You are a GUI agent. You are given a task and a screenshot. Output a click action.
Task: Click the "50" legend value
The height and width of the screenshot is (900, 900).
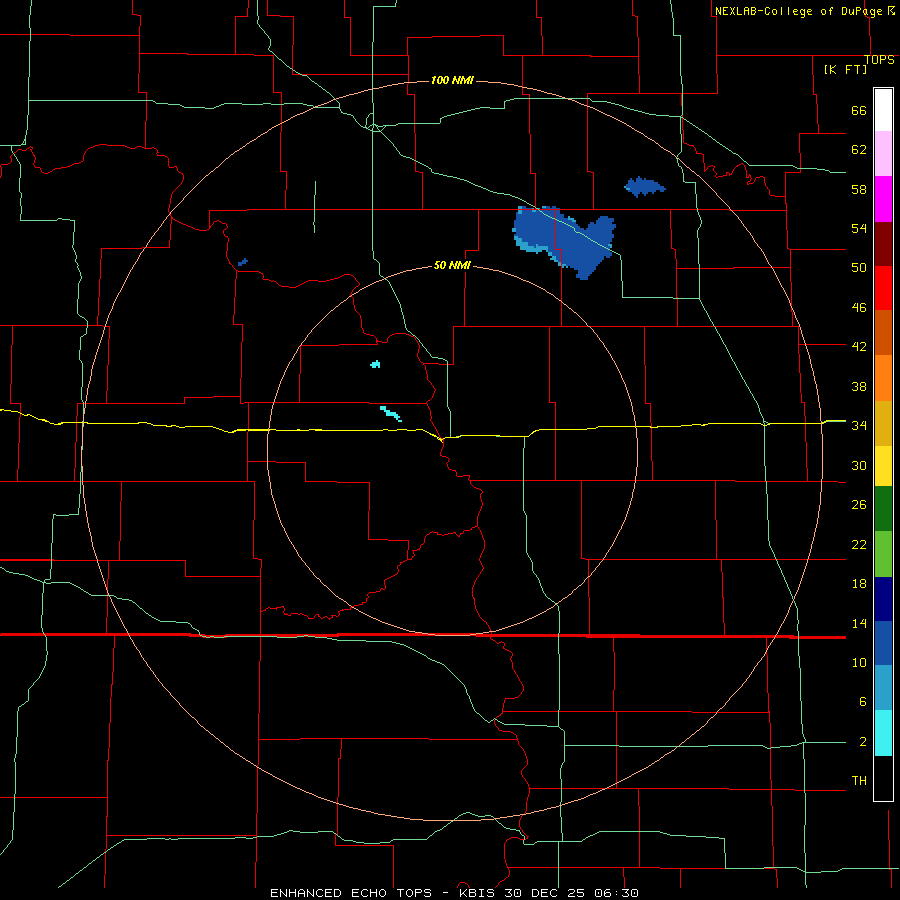click(x=859, y=268)
